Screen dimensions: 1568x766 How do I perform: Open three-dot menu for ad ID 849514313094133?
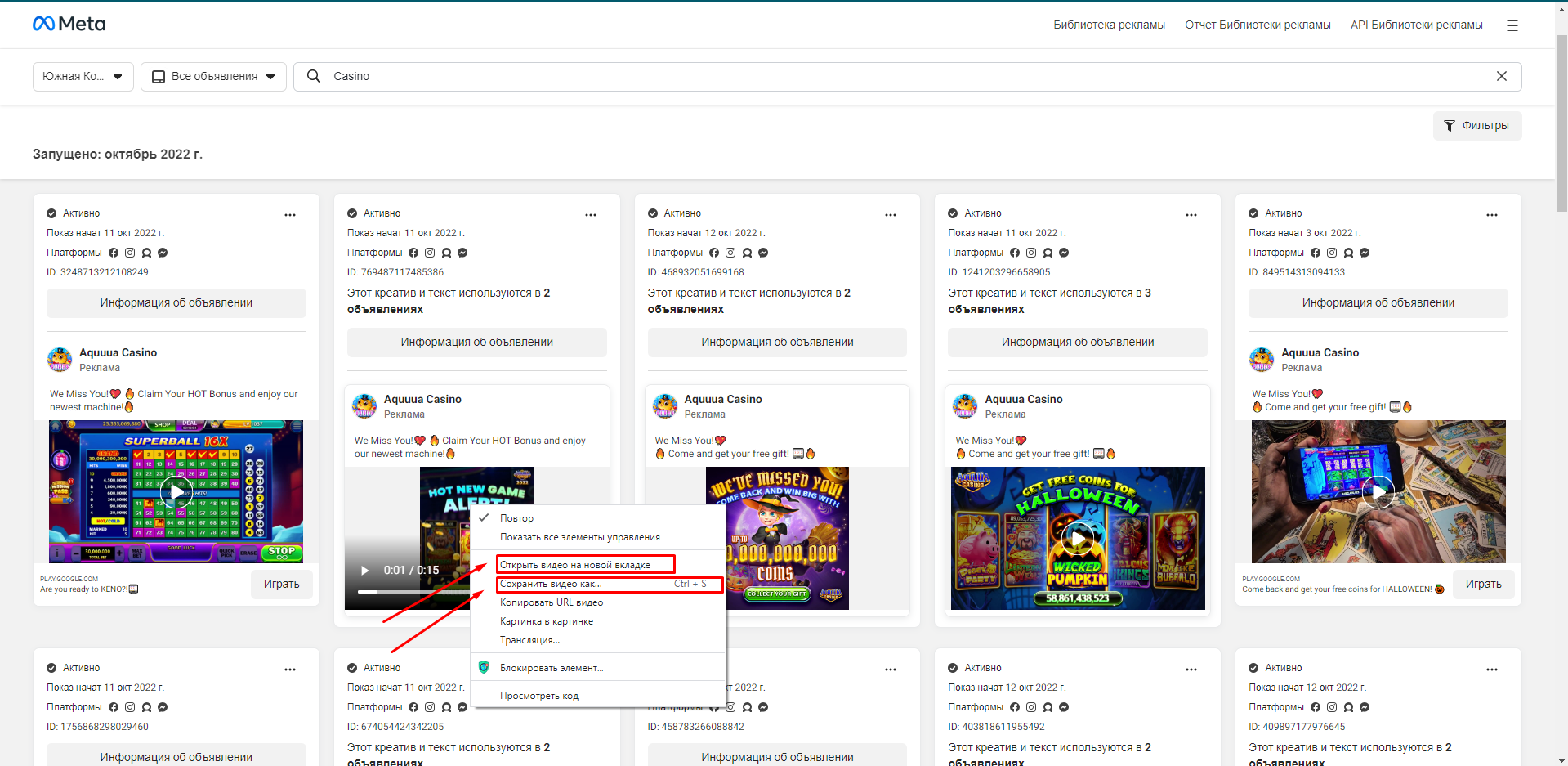tap(1492, 214)
